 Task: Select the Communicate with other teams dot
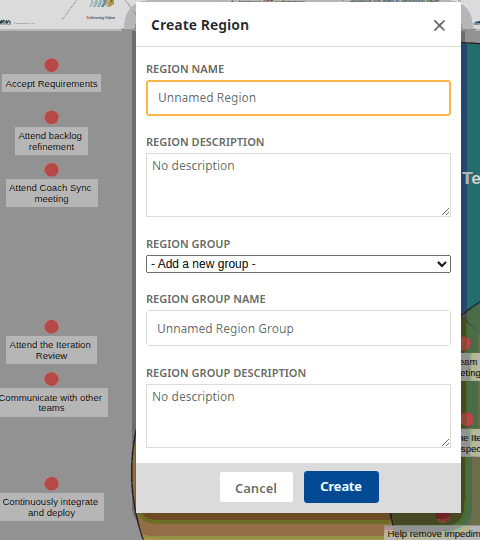(x=51, y=379)
